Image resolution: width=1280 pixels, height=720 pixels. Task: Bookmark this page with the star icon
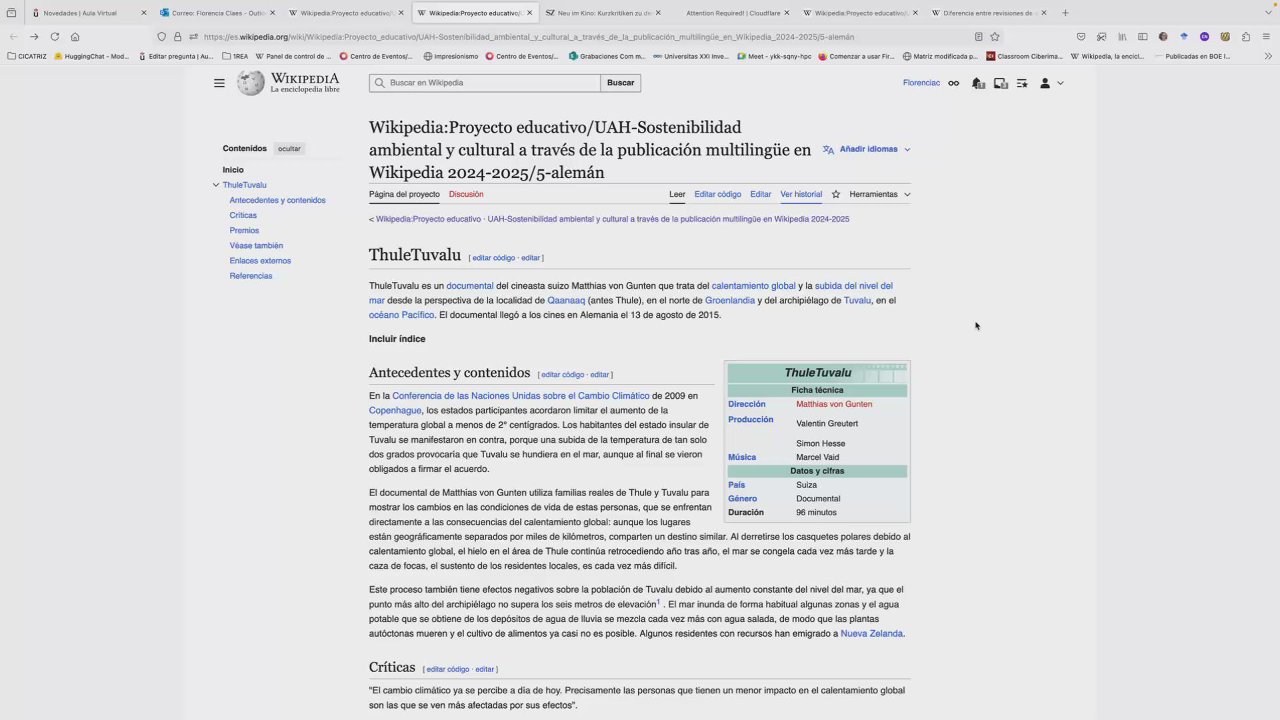point(995,37)
